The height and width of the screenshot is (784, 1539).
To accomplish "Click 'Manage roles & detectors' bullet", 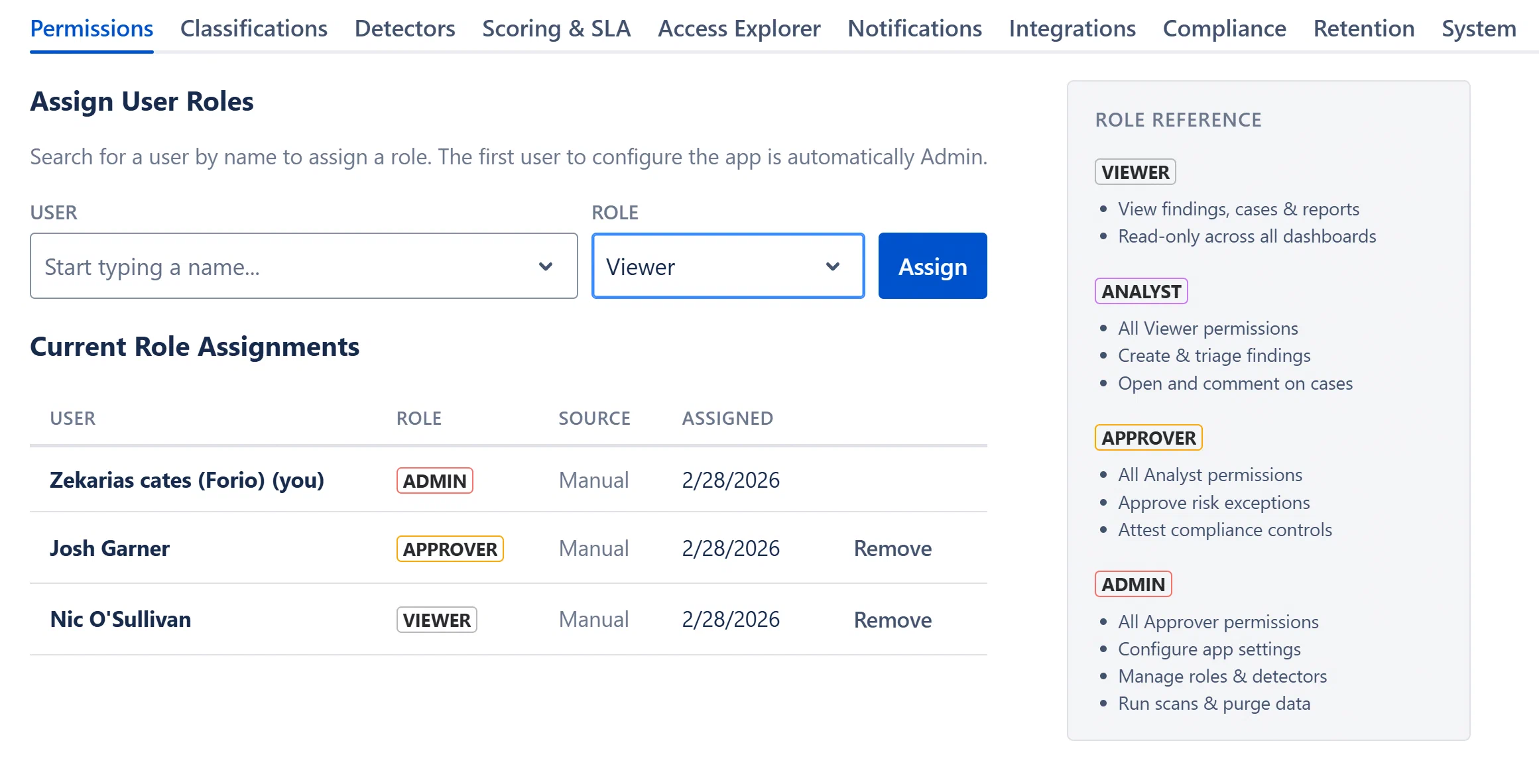I will point(1222,676).
